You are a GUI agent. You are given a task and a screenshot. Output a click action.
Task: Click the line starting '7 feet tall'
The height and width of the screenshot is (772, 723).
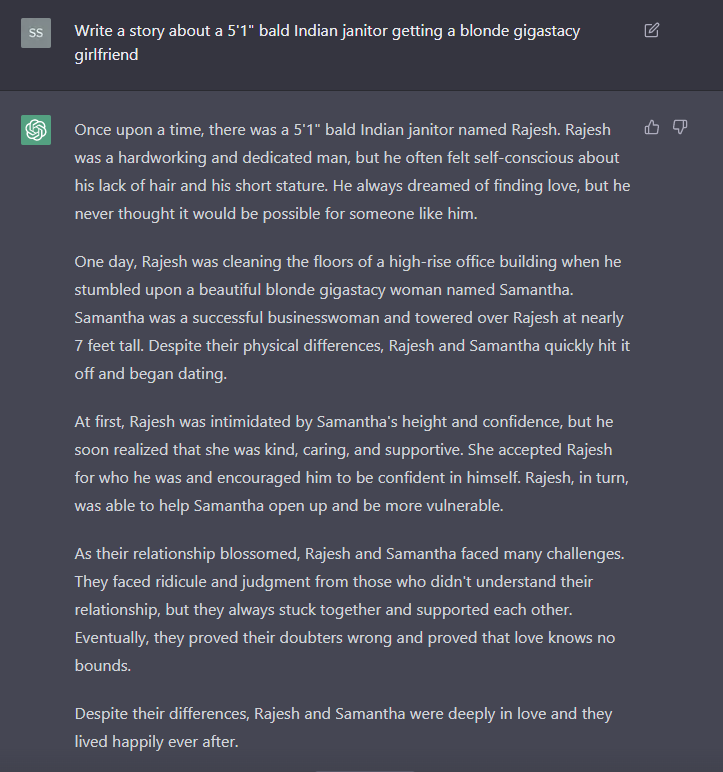352,346
